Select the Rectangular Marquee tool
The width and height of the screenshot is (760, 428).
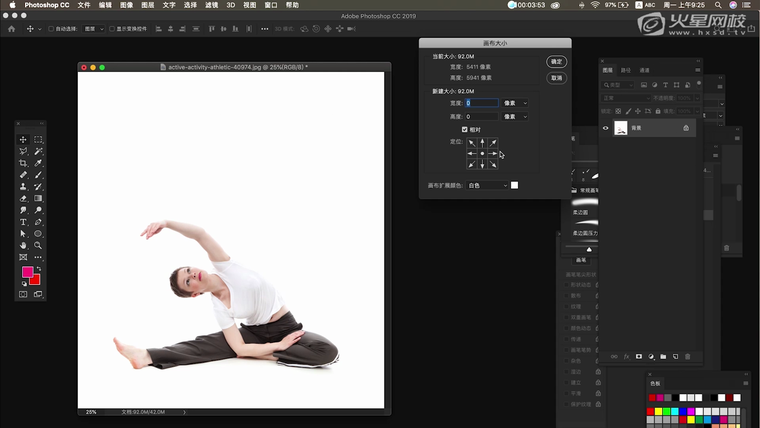tap(38, 140)
